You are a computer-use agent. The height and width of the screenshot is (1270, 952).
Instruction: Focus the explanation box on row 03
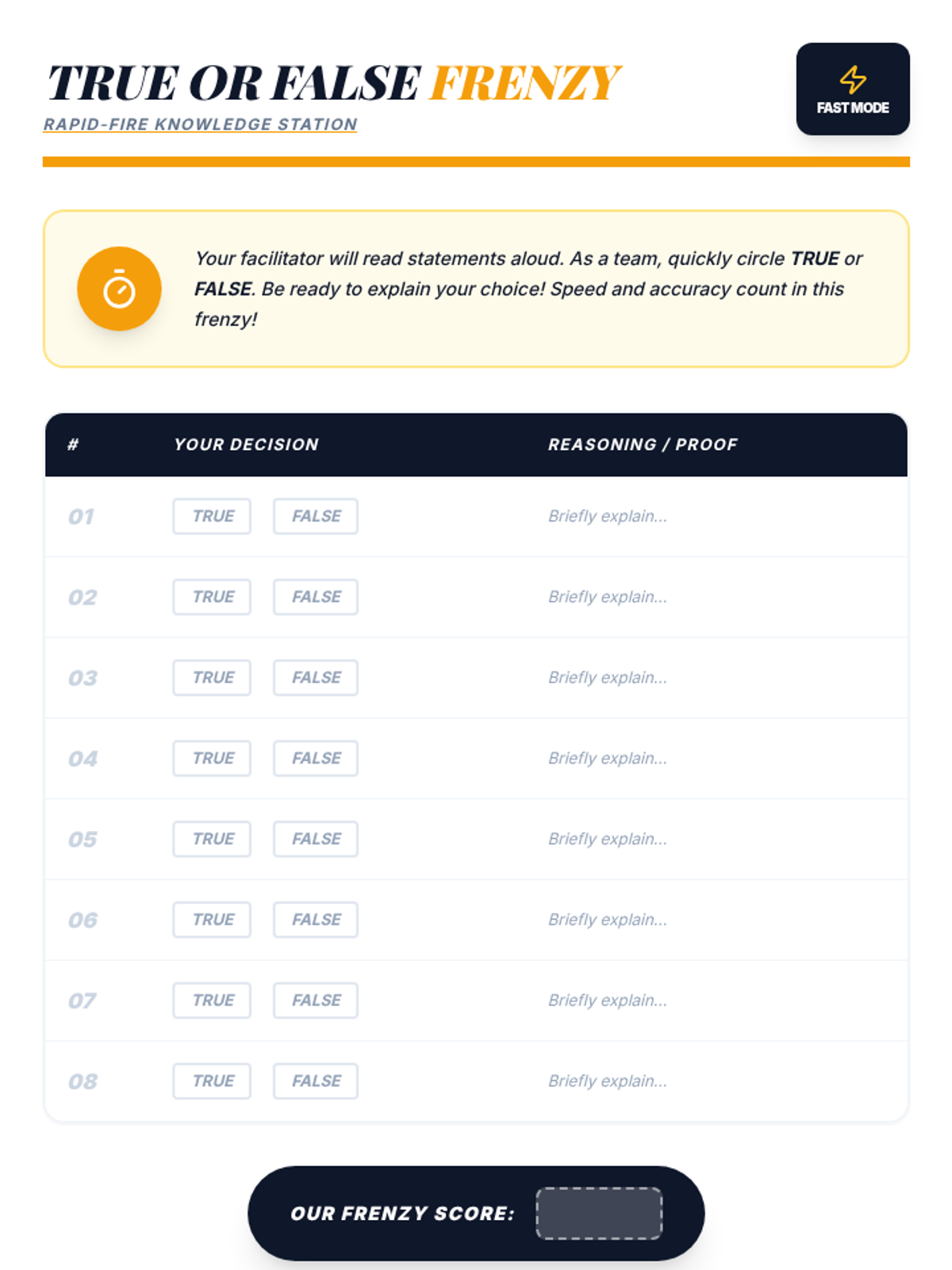pyautogui.click(x=714, y=678)
